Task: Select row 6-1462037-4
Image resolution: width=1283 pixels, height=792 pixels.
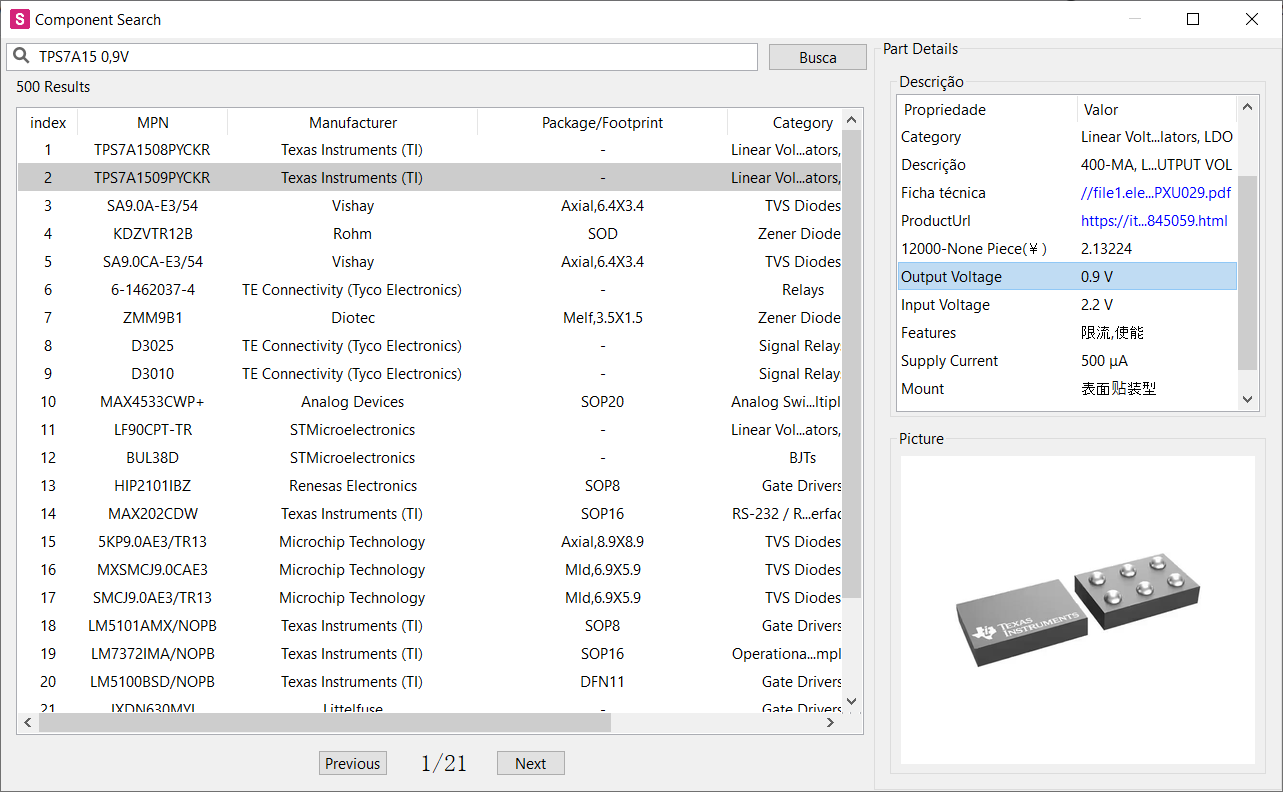Action: click(x=430, y=290)
